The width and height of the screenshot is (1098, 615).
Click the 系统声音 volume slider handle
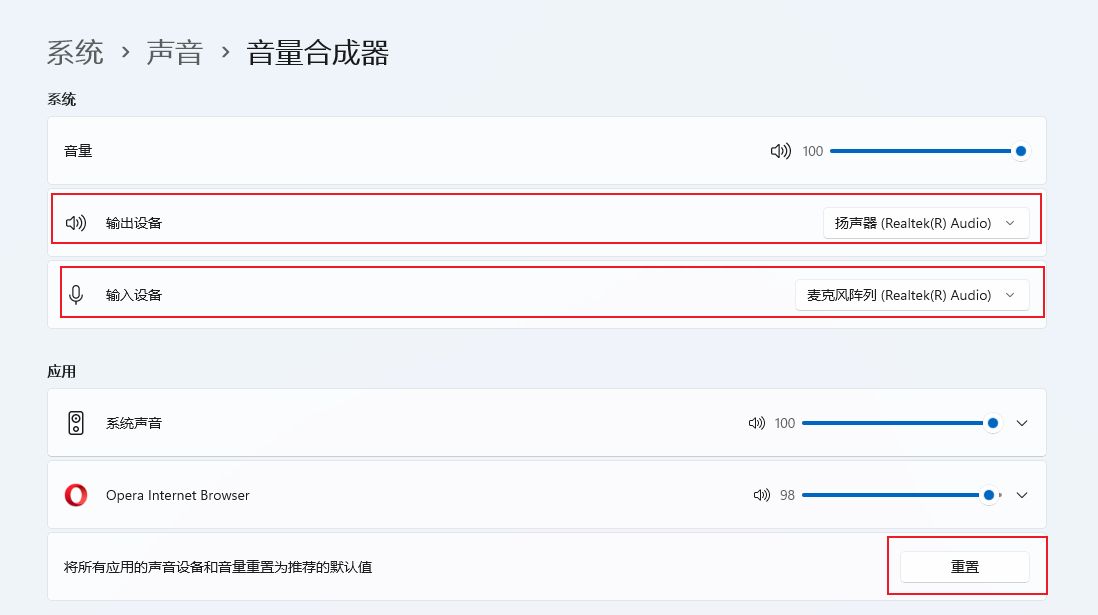tap(992, 423)
